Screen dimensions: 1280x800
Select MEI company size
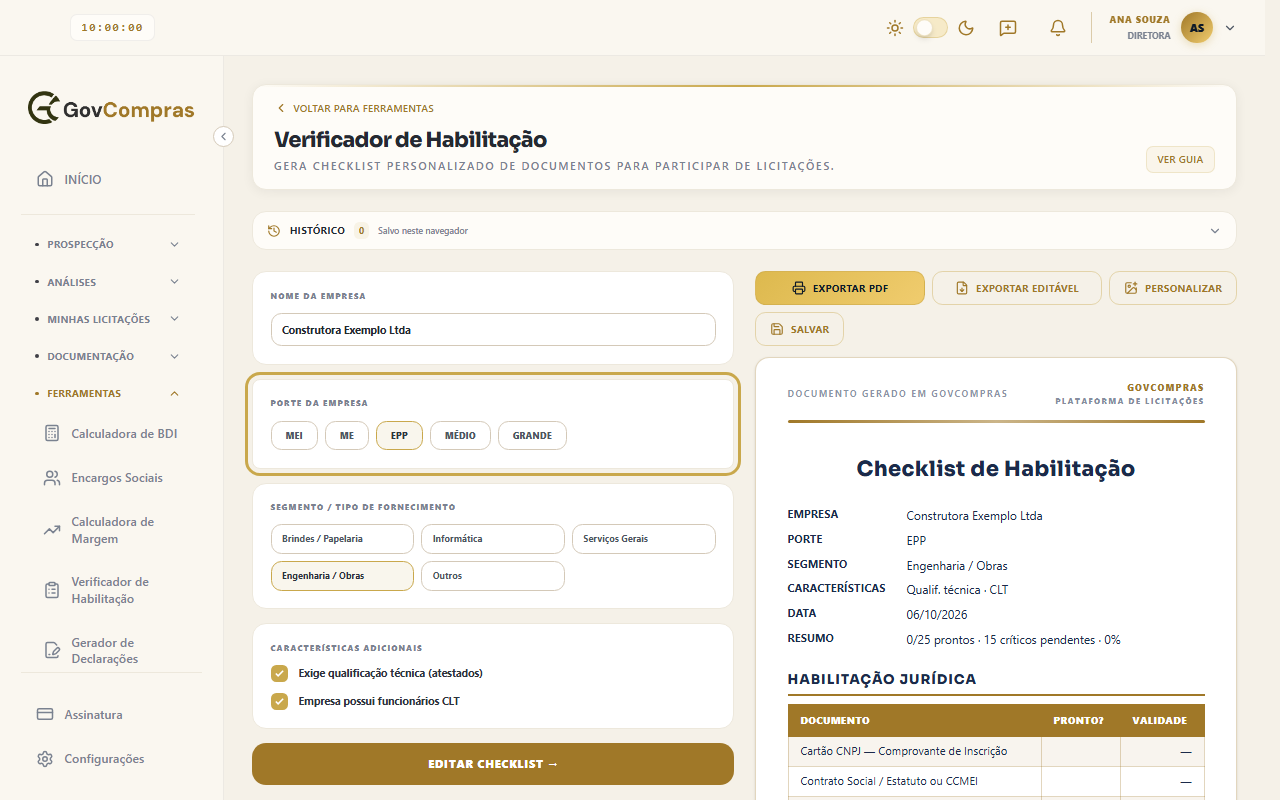pyautogui.click(x=294, y=436)
